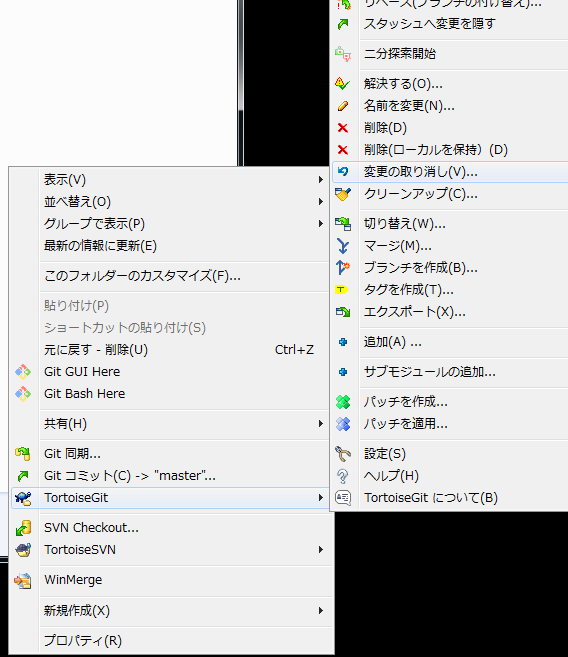
Task: Open プロパティ(R) at menu bottom
Action: tap(170, 641)
